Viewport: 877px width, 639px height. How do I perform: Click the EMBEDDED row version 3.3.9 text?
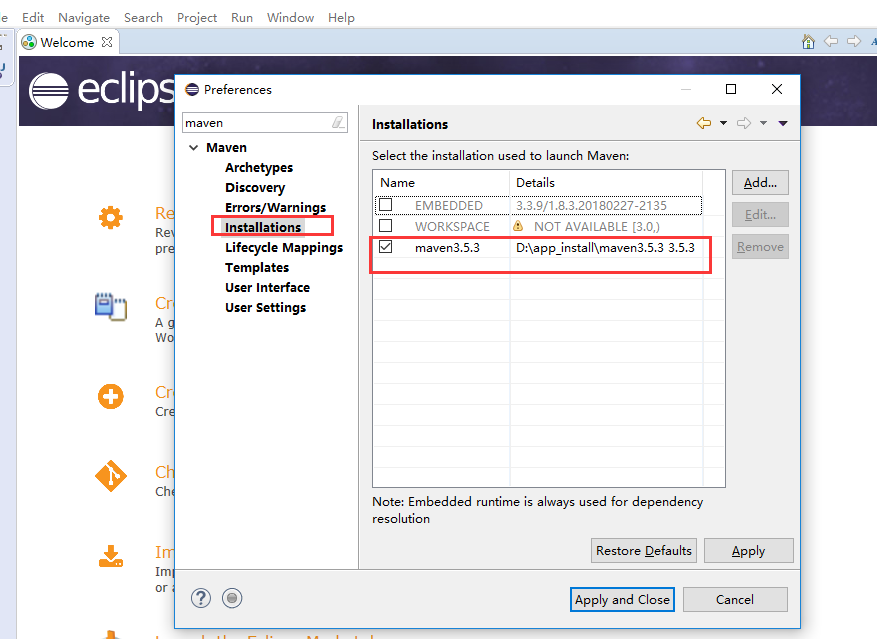click(591, 205)
